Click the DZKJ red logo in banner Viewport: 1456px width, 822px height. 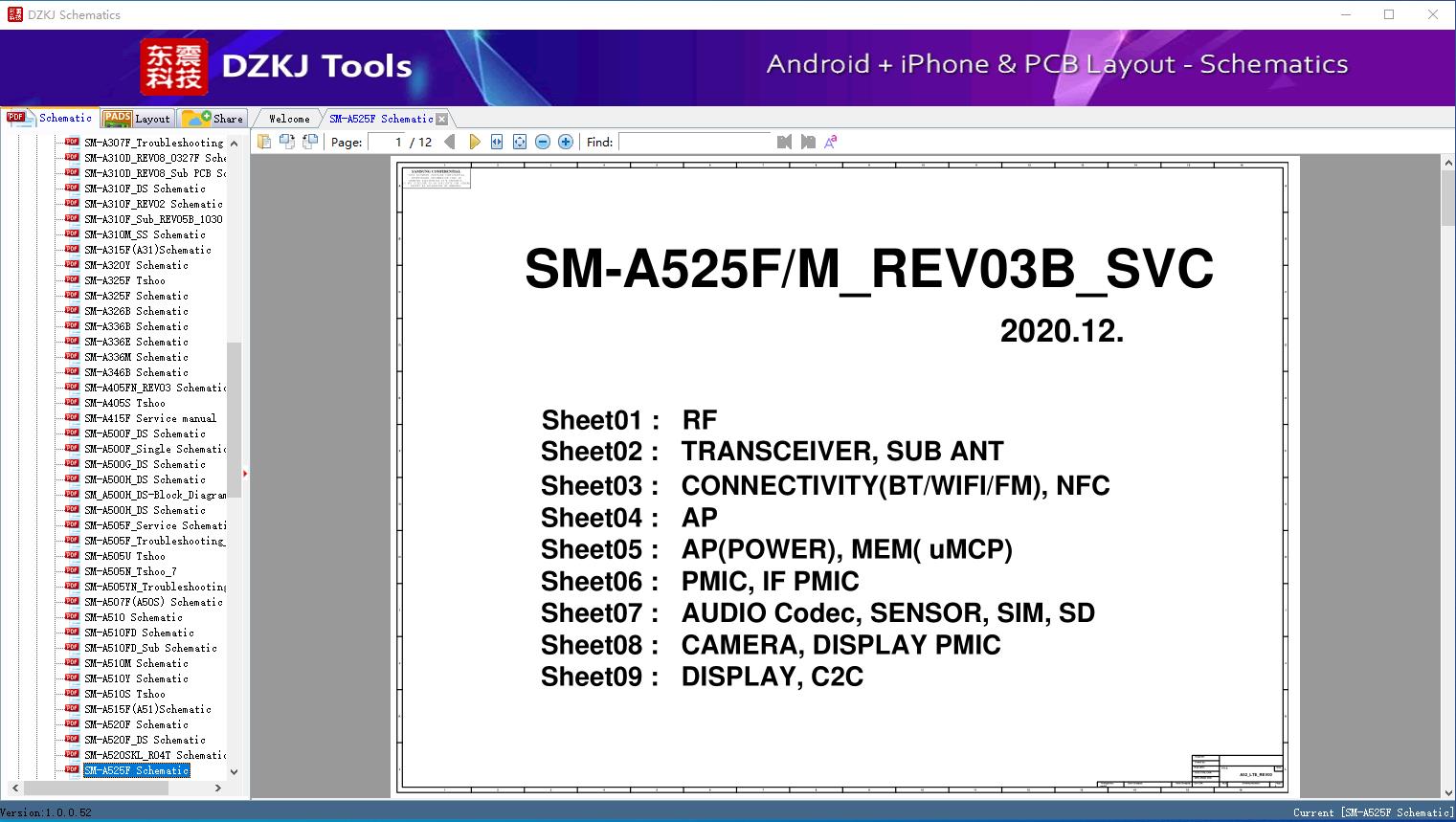(x=174, y=66)
